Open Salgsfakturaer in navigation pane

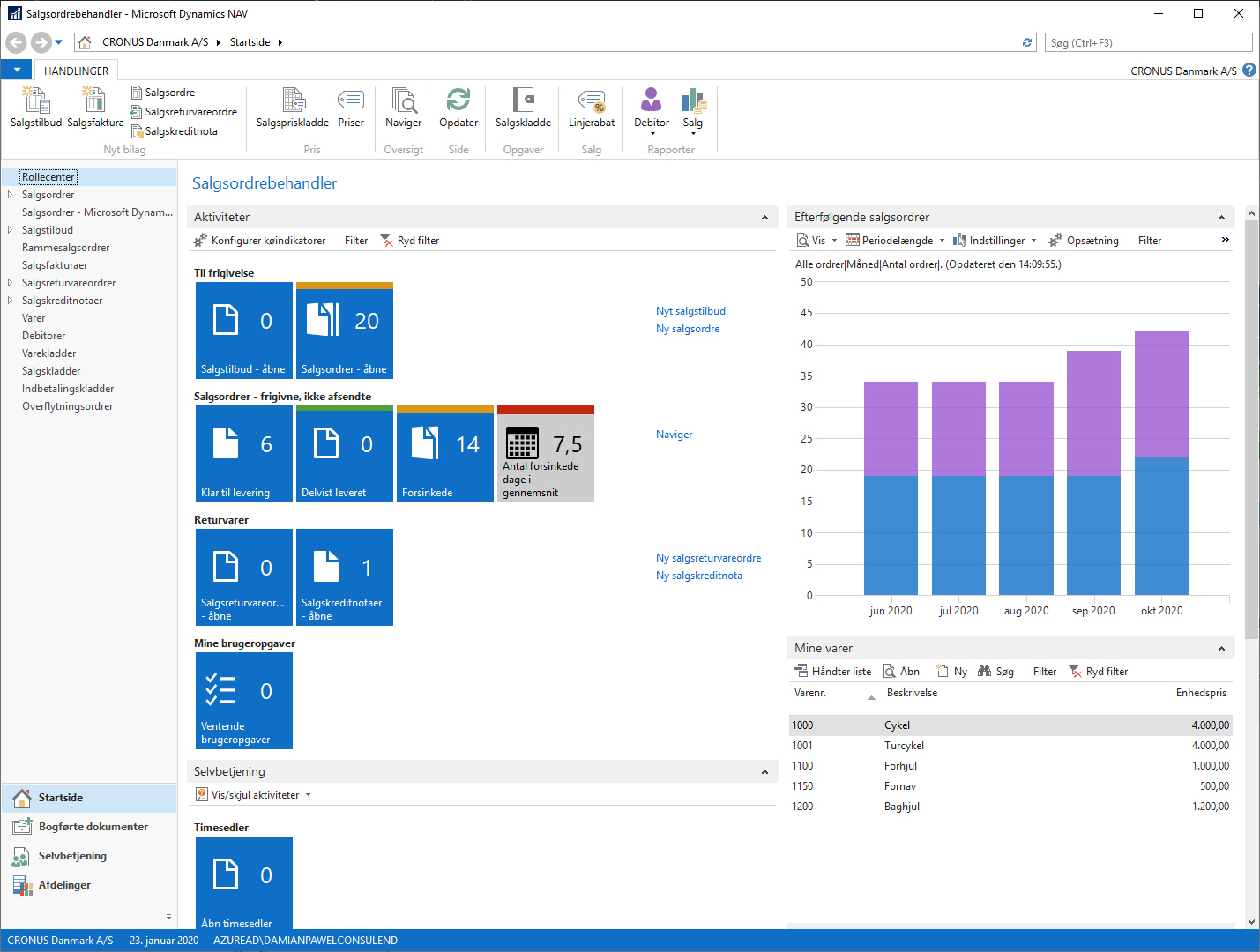point(55,265)
